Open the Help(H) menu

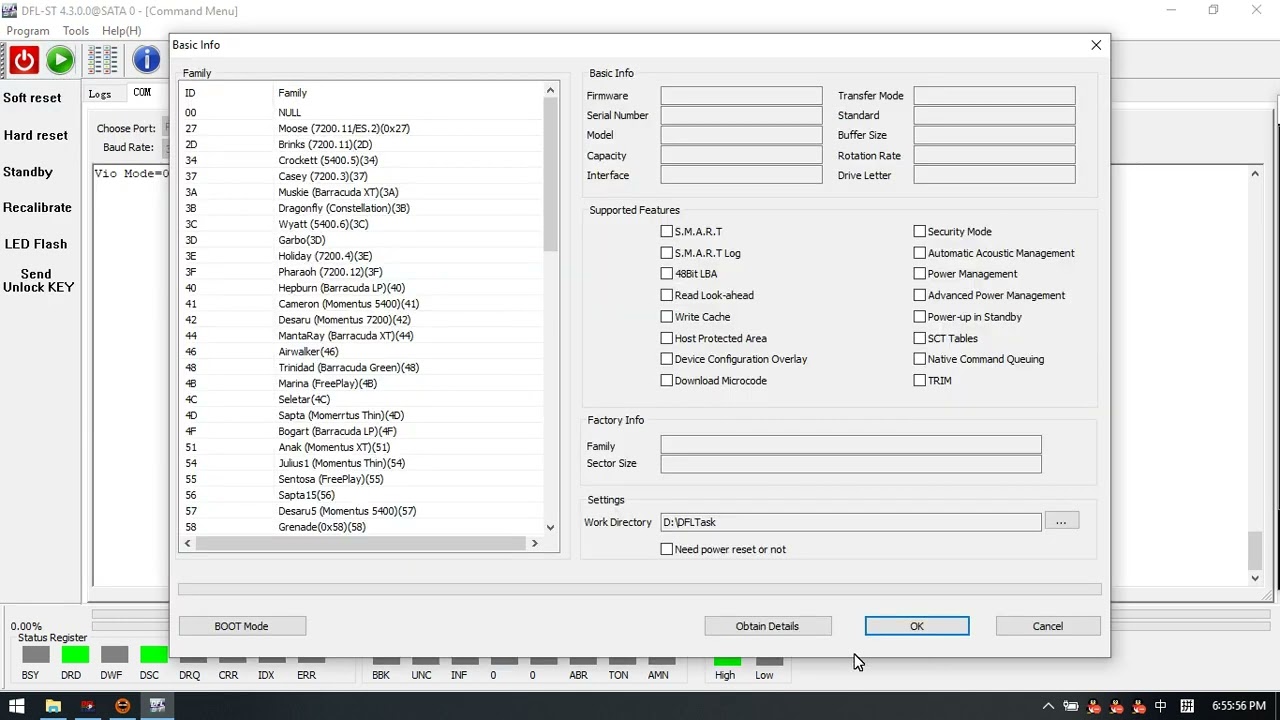click(x=122, y=31)
